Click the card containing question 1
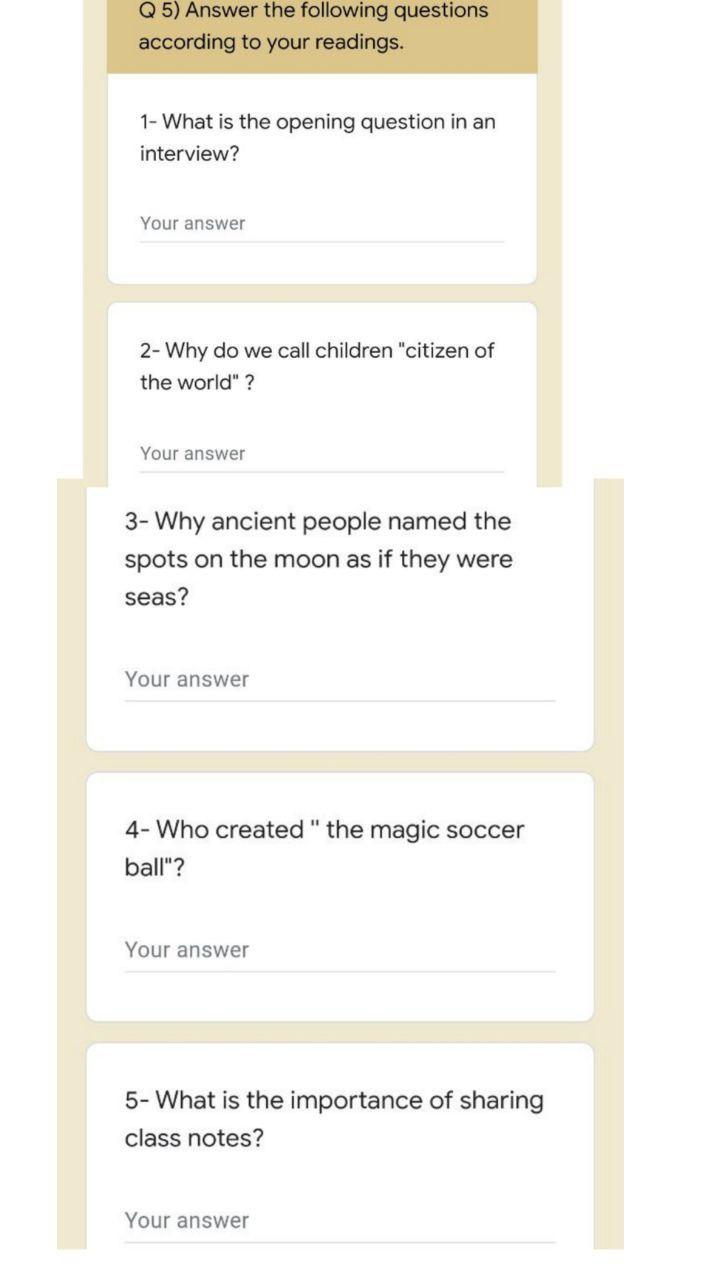This screenshot has width=721, height=1280. click(x=320, y=180)
